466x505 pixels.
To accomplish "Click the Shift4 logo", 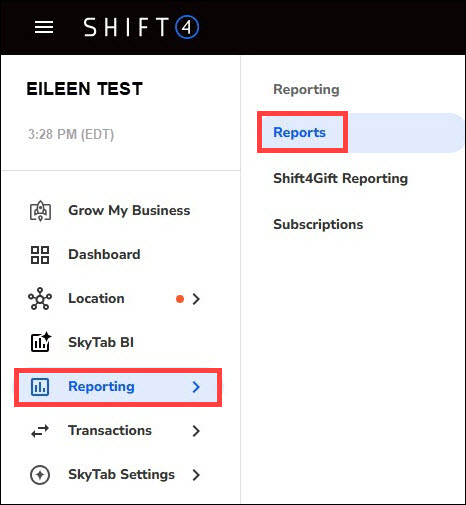I will pyautogui.click(x=141, y=27).
